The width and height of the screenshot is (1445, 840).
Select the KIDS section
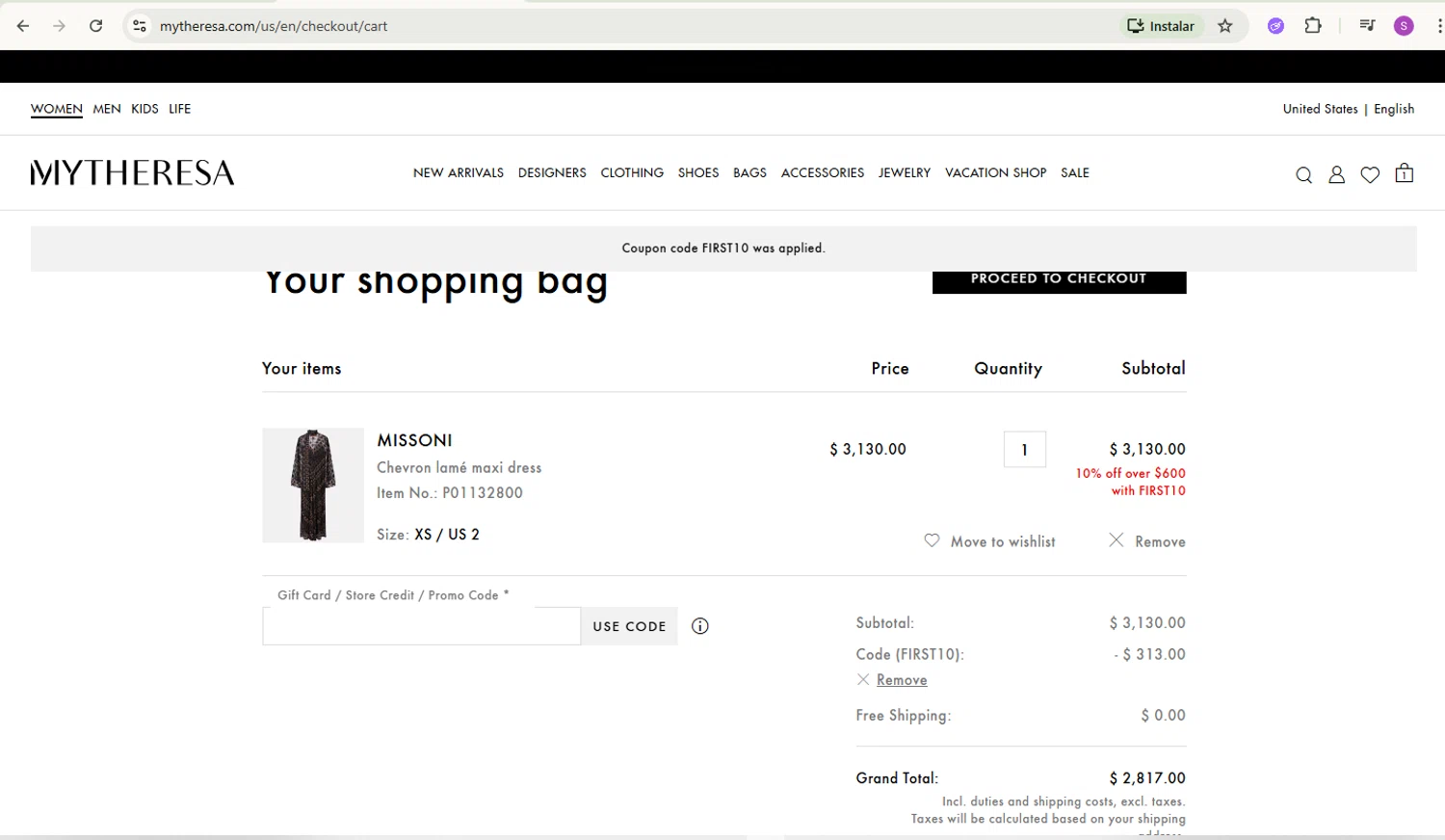[x=144, y=109]
